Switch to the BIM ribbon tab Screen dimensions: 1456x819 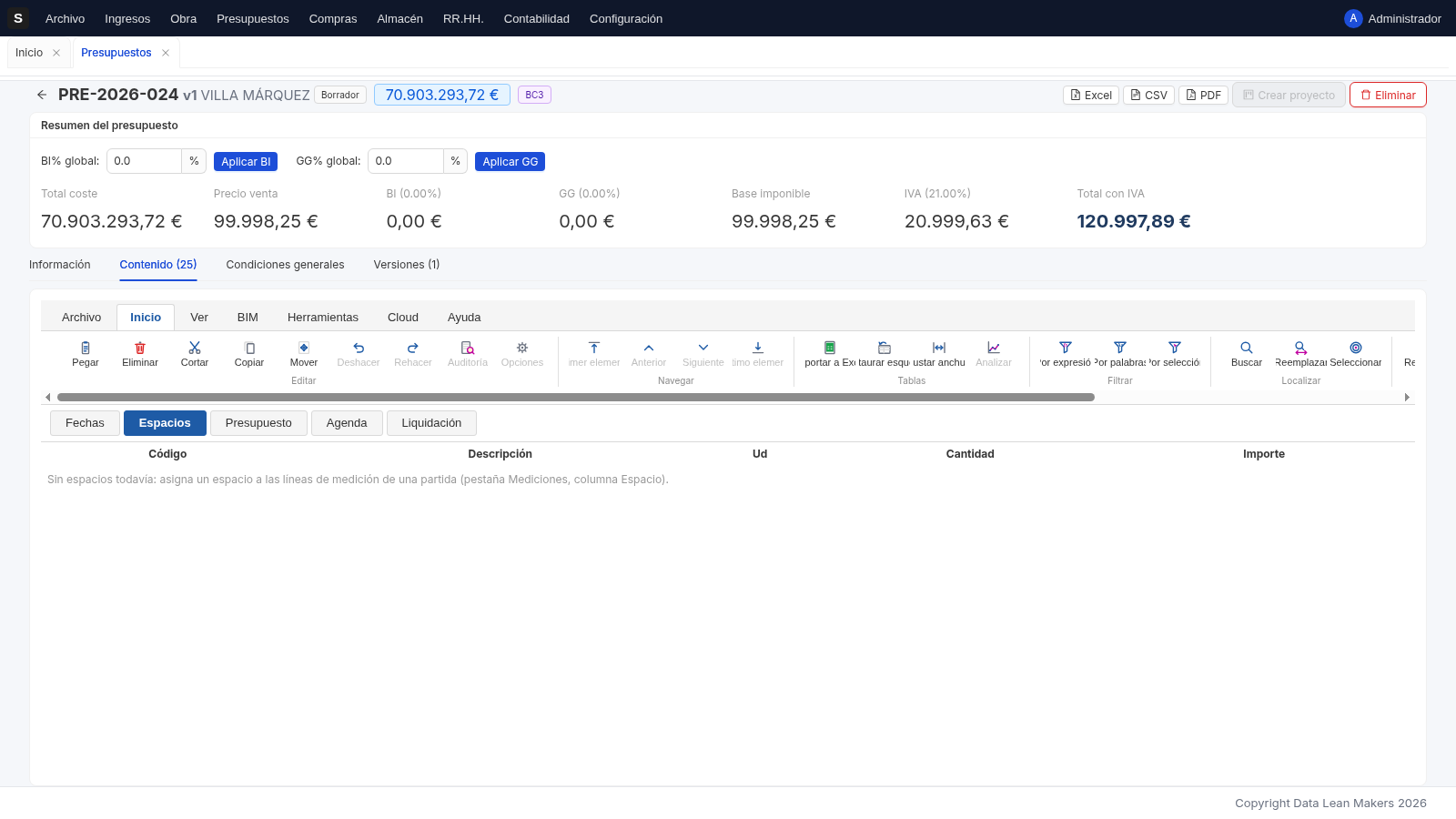[x=248, y=318]
